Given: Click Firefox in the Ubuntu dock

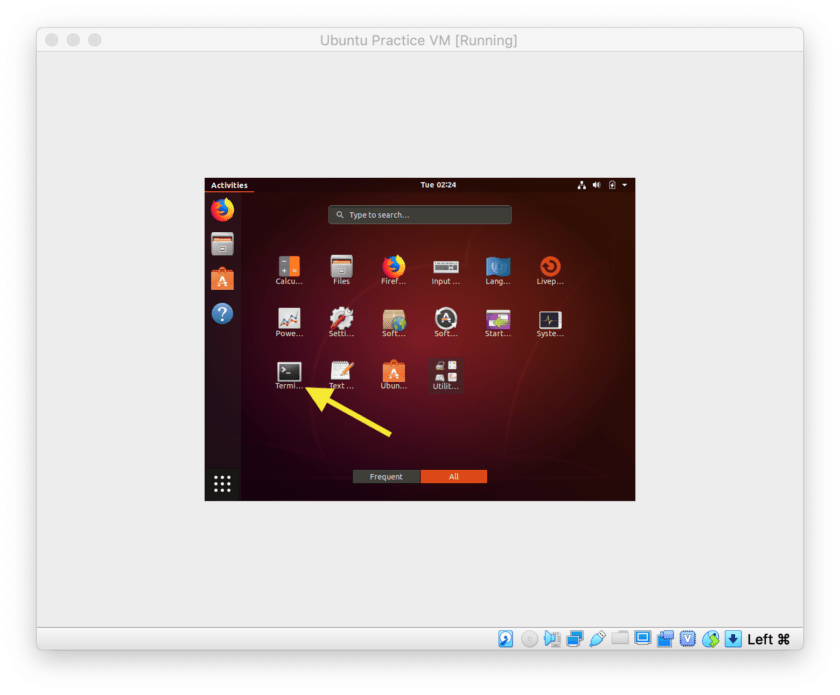Looking at the screenshot, I should pyautogui.click(x=222, y=210).
